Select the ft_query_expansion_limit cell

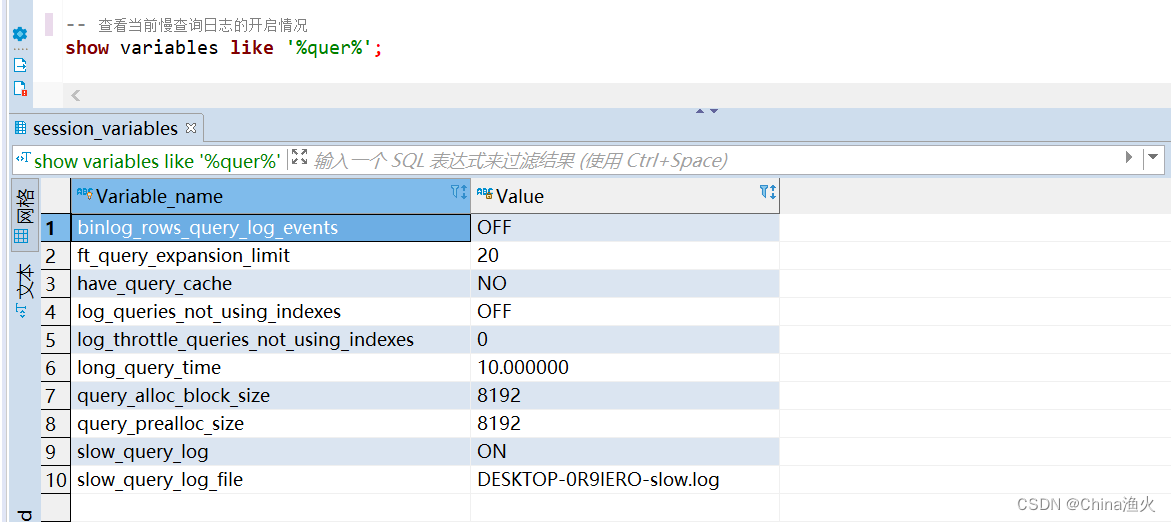[270, 256]
